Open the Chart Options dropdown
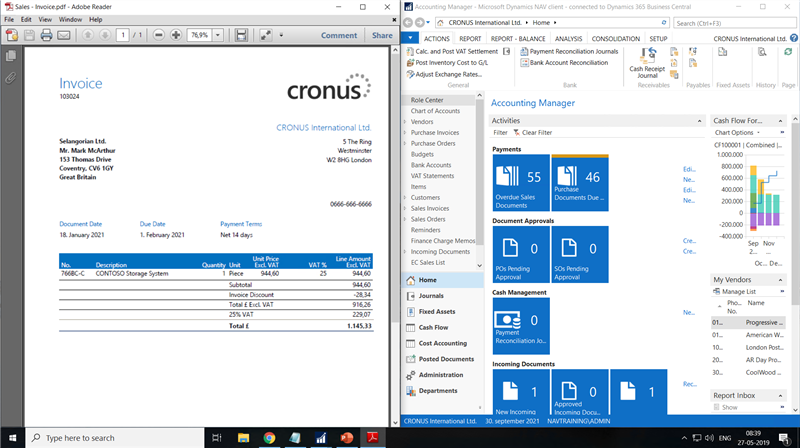This screenshot has width=800, height=448. click(x=737, y=133)
